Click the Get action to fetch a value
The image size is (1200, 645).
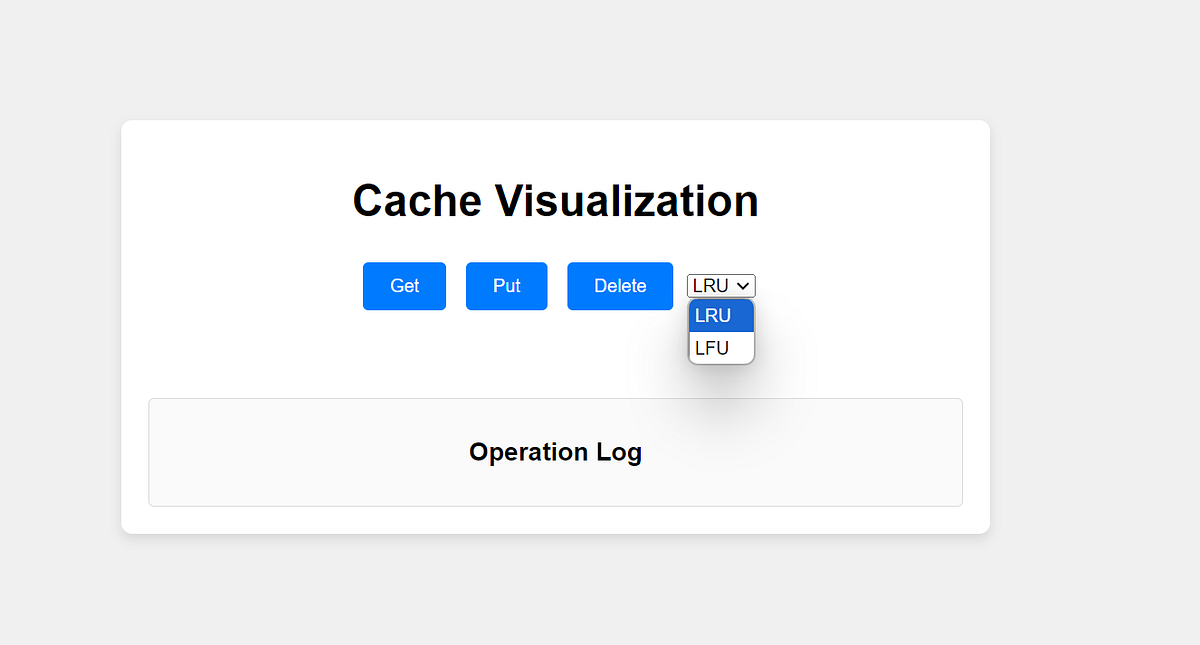pos(404,286)
